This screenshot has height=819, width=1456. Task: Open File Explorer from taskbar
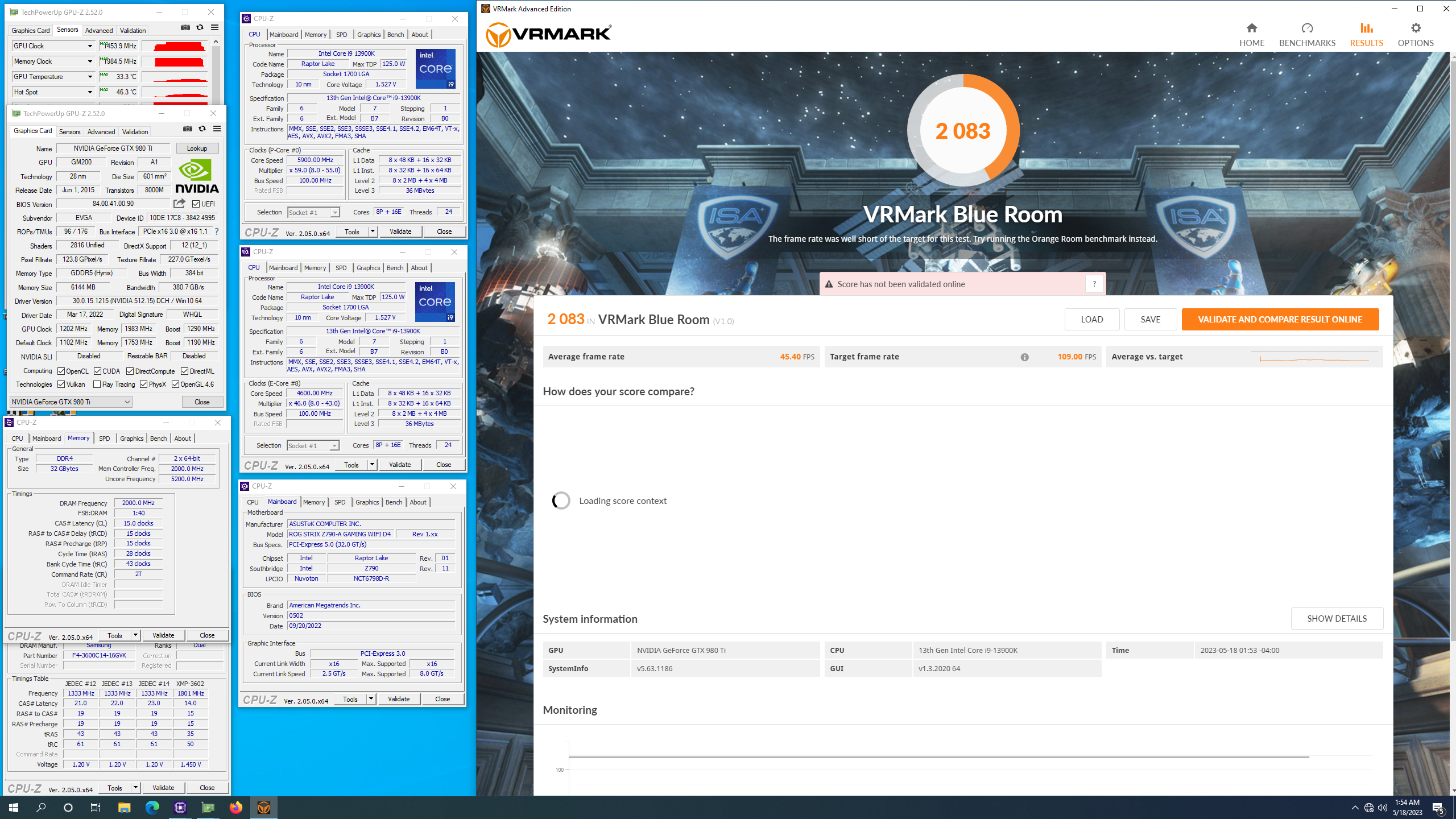(124, 807)
